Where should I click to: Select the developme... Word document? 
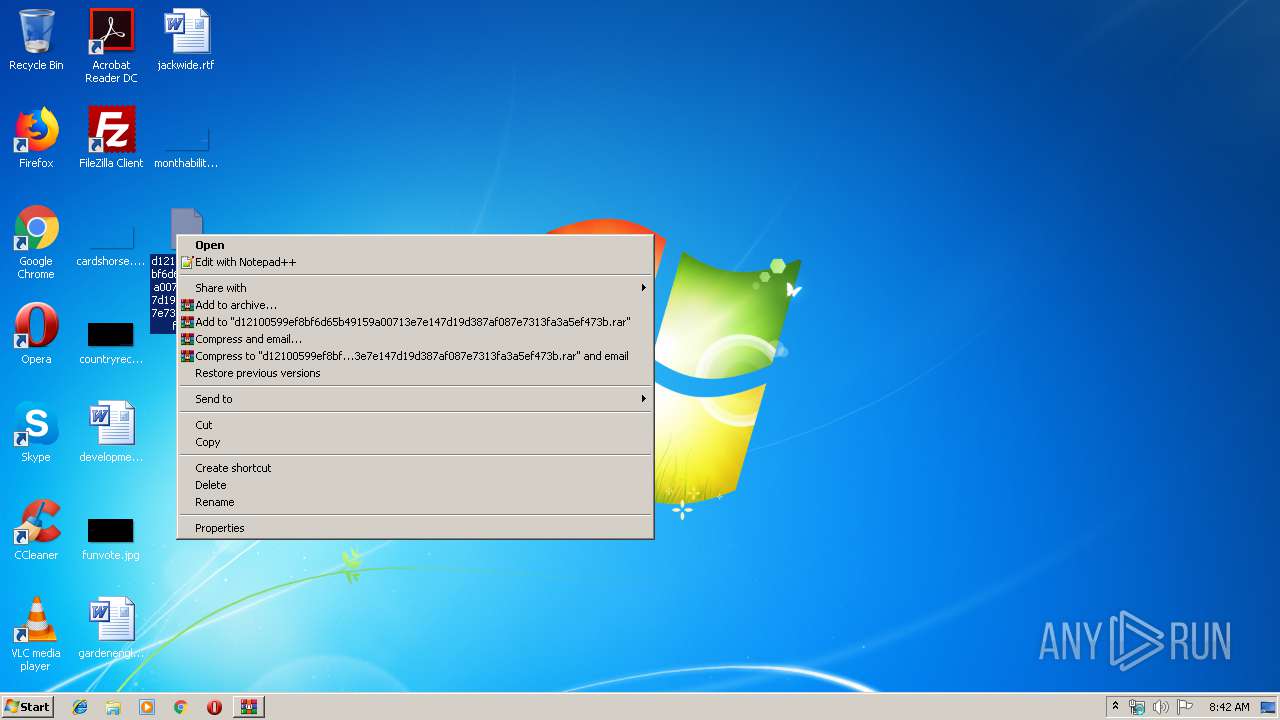(111, 432)
